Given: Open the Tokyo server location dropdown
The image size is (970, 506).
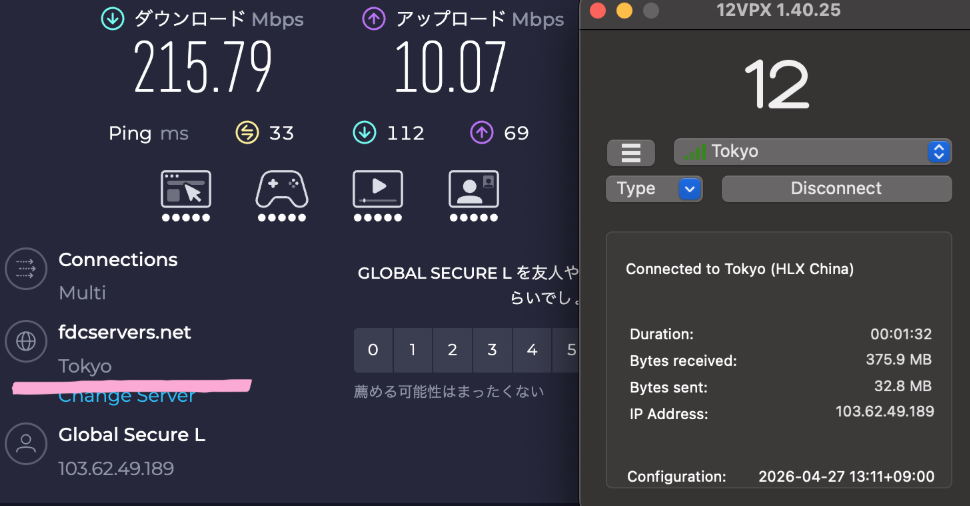Looking at the screenshot, I should tap(812, 152).
